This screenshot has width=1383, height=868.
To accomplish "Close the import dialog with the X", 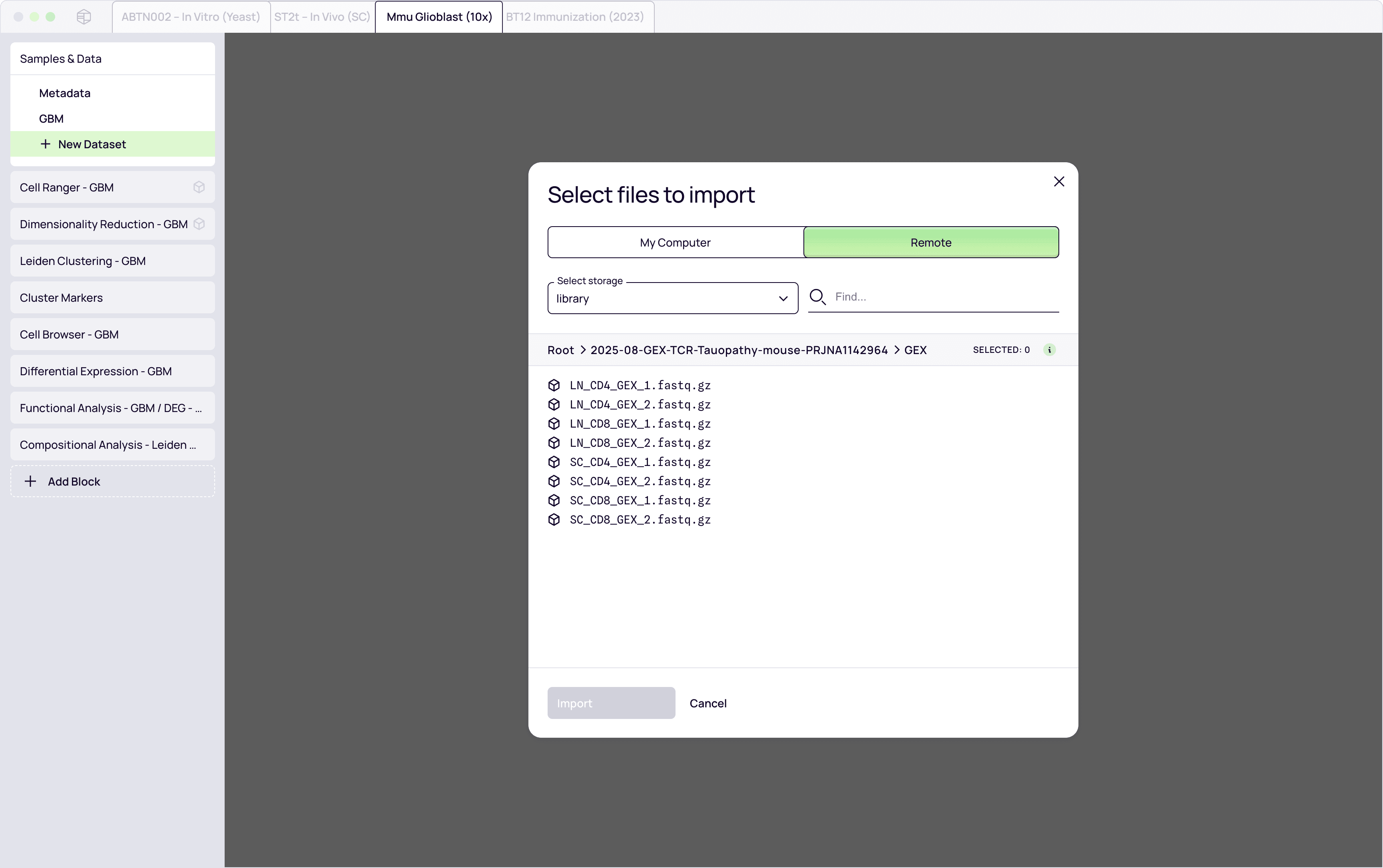I will 1059,181.
